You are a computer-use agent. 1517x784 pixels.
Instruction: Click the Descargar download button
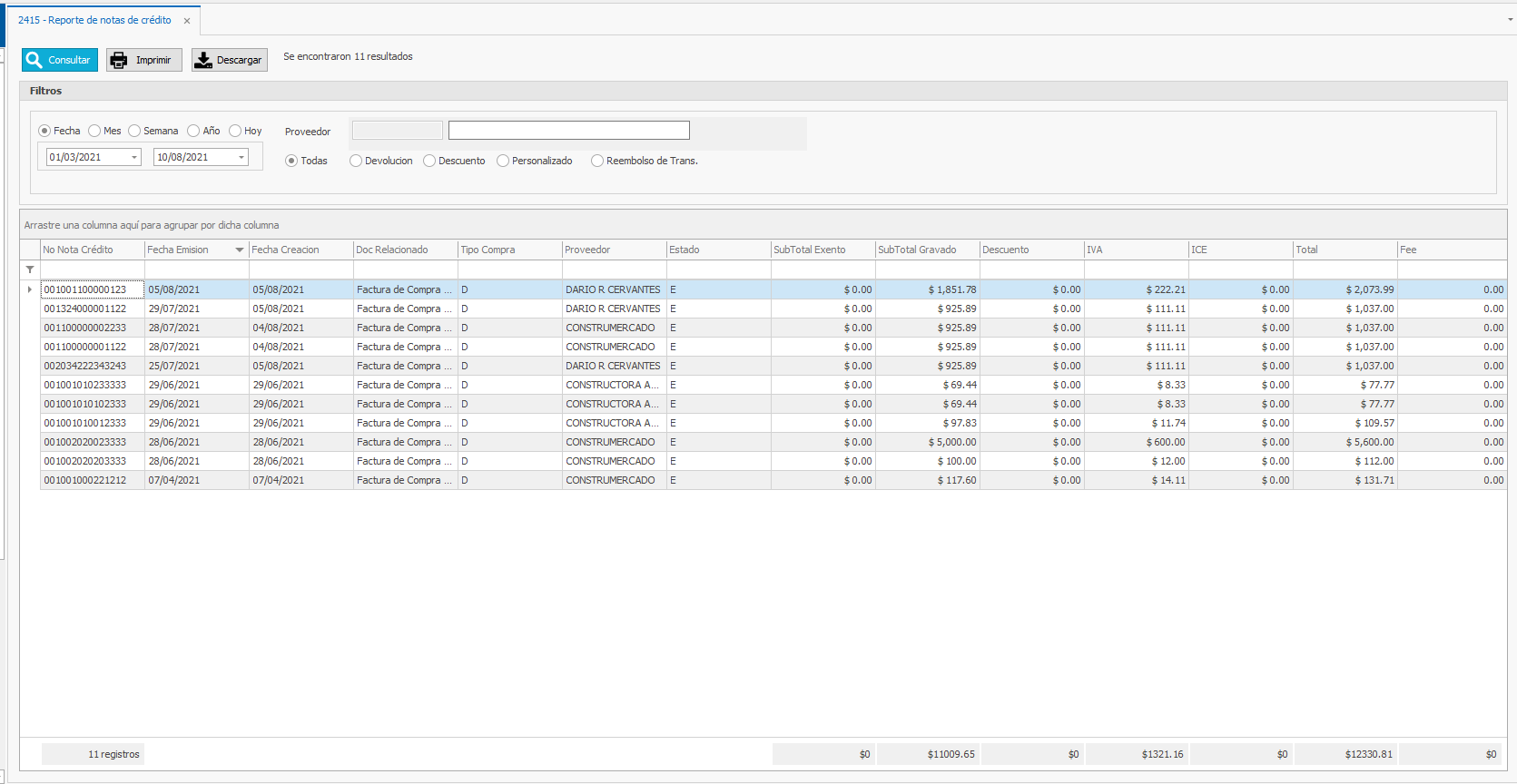(229, 60)
